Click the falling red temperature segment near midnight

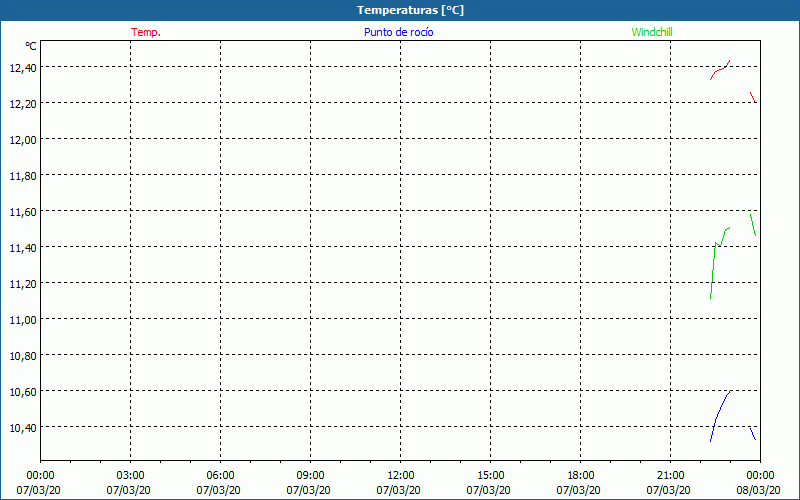[753, 97]
